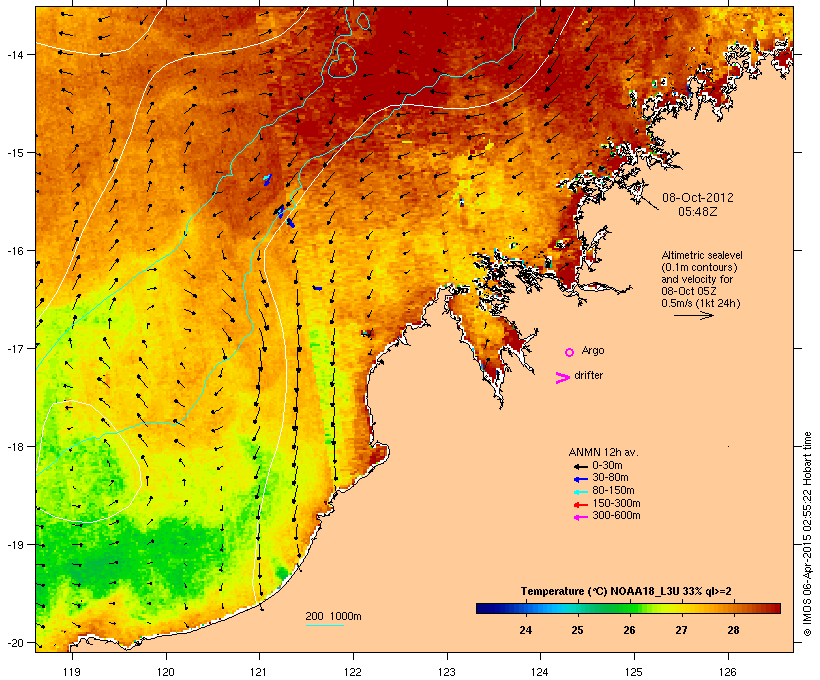Click the '(0.1m contours)' text
This screenshot has width=820, height=680.
(x=699, y=267)
